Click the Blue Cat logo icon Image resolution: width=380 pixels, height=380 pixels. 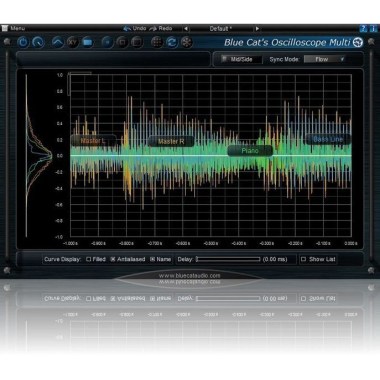click(x=358, y=42)
